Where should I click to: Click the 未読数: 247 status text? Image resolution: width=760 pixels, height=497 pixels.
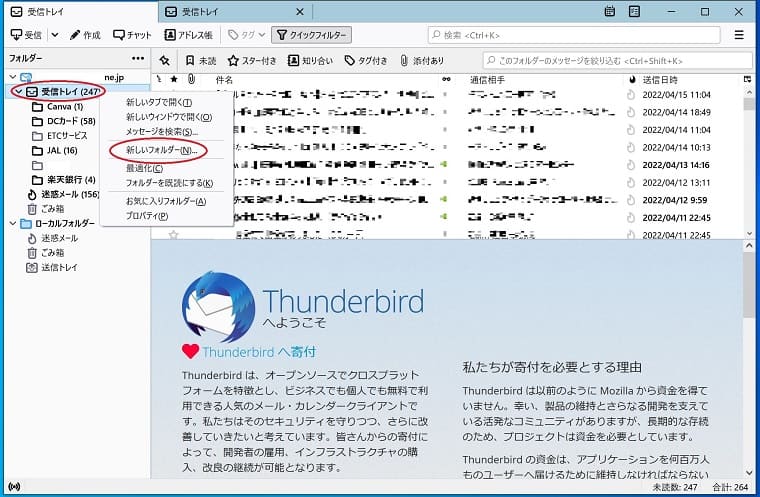pos(675,487)
